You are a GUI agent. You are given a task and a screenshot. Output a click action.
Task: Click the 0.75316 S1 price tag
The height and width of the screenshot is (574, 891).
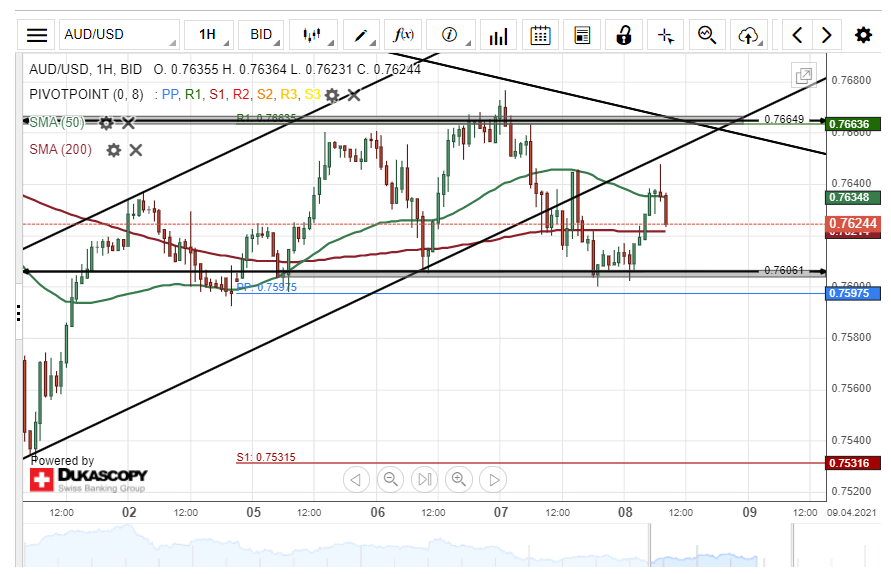853,463
